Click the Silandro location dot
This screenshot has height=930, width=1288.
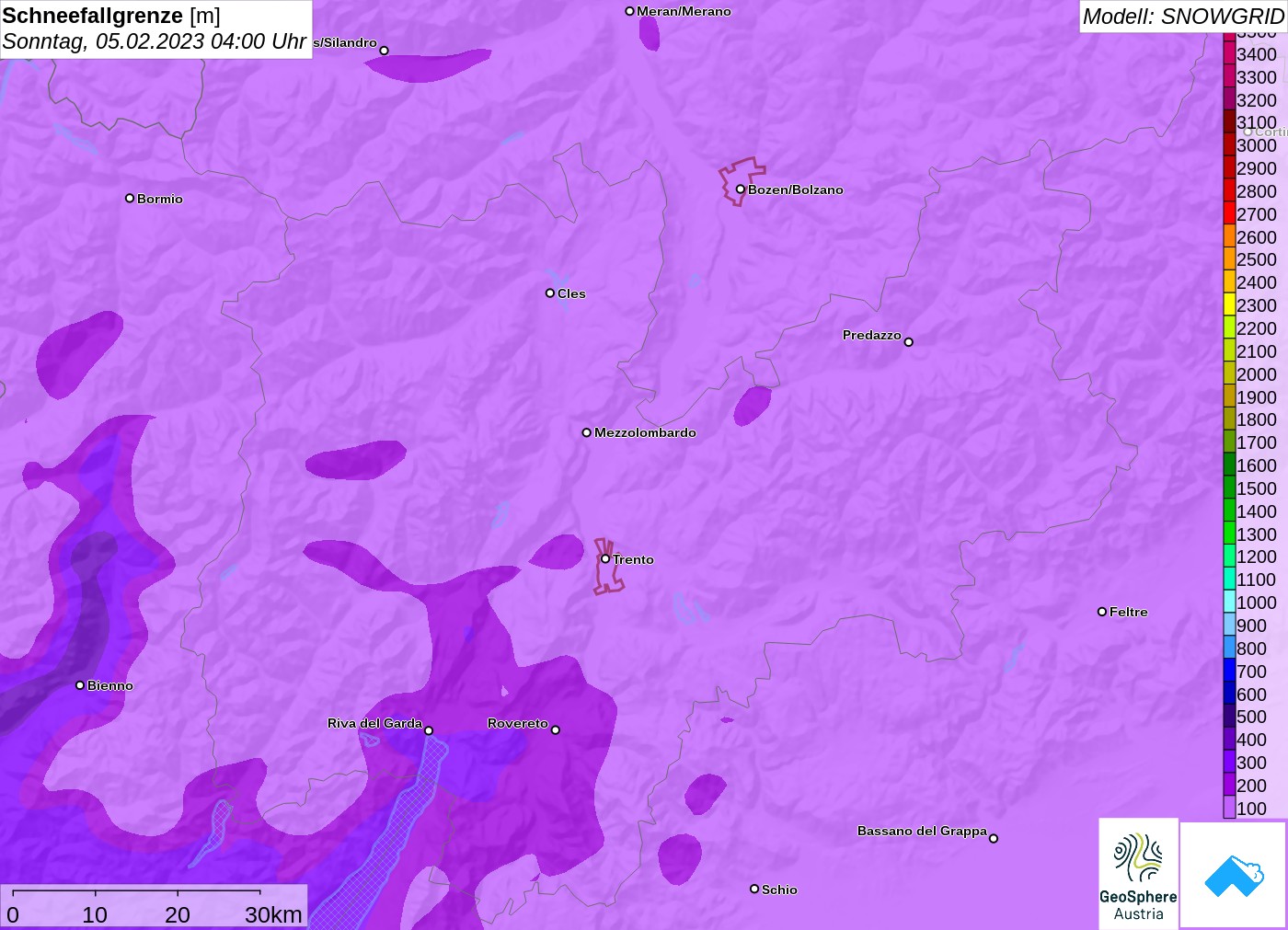click(385, 51)
